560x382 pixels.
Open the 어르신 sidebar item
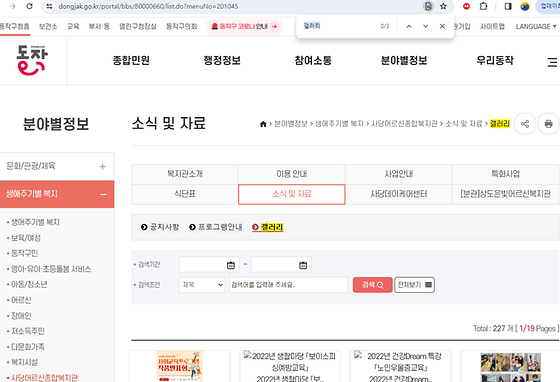click(x=21, y=300)
